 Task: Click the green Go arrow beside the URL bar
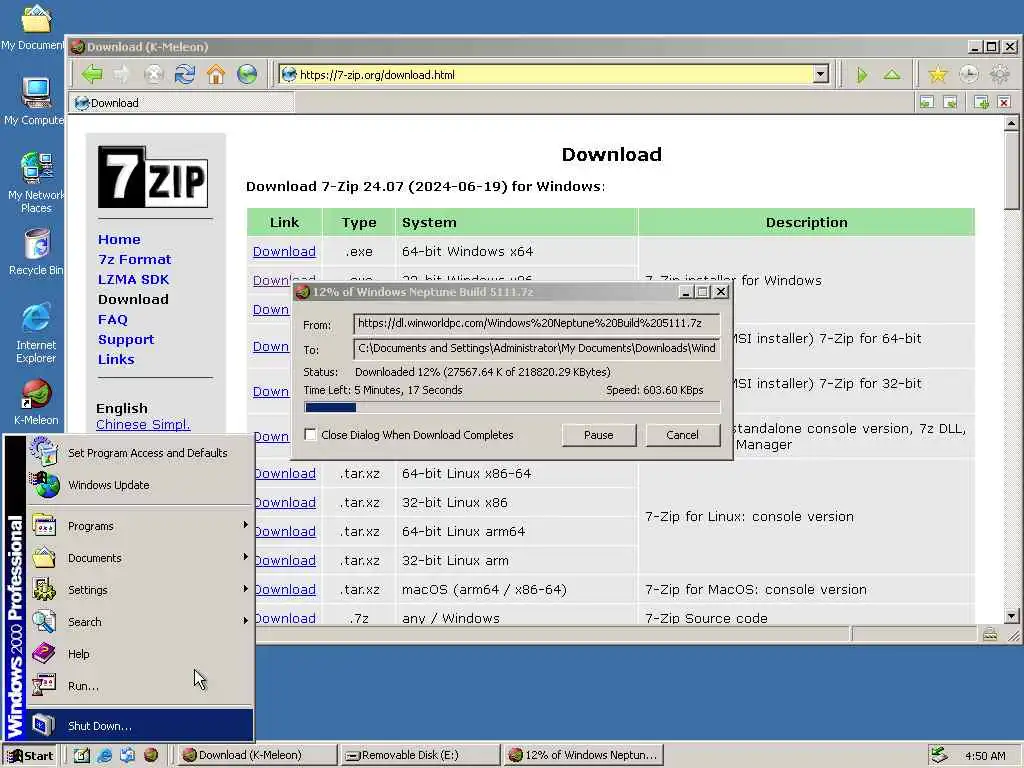pyautogui.click(x=862, y=75)
